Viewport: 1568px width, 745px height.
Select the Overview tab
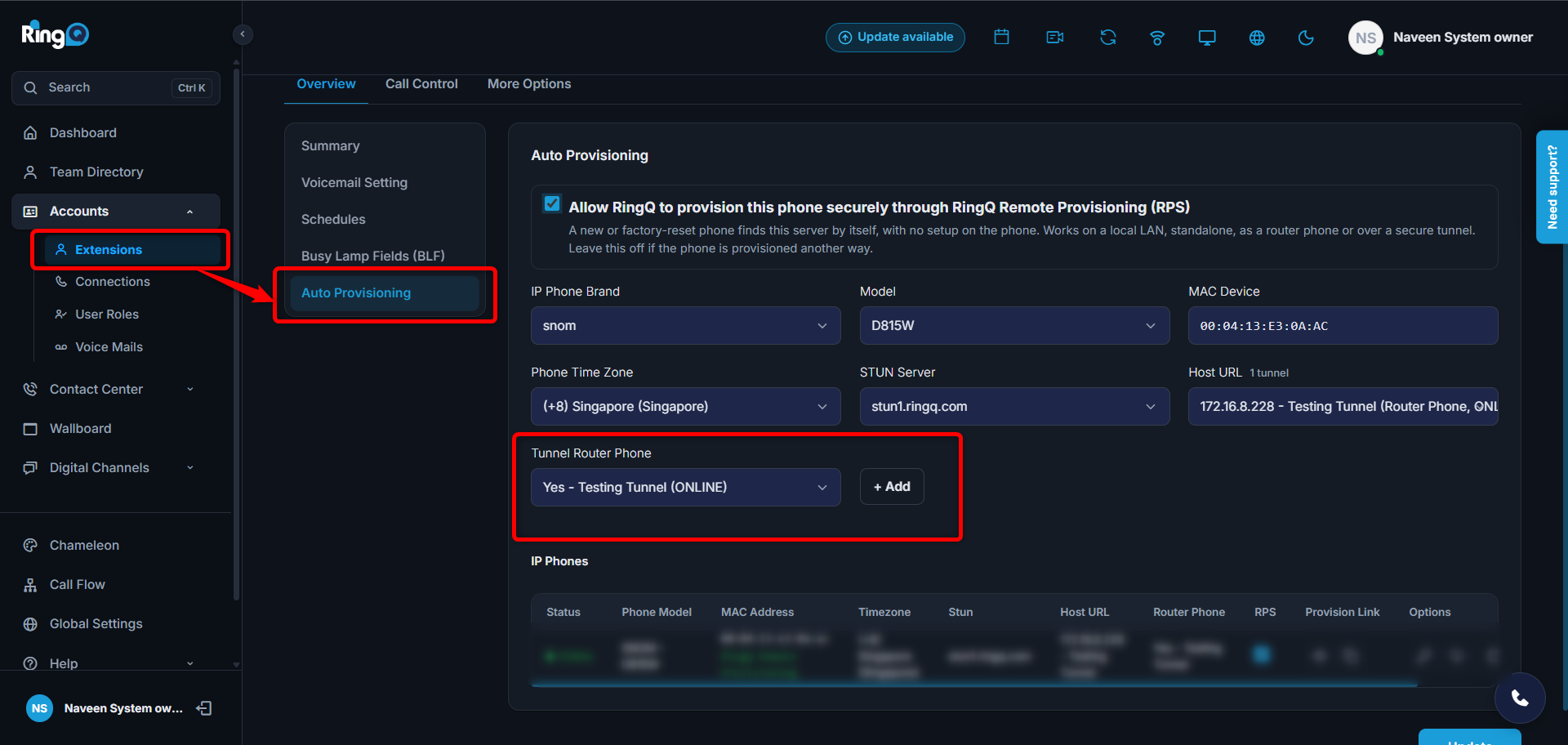pos(326,84)
